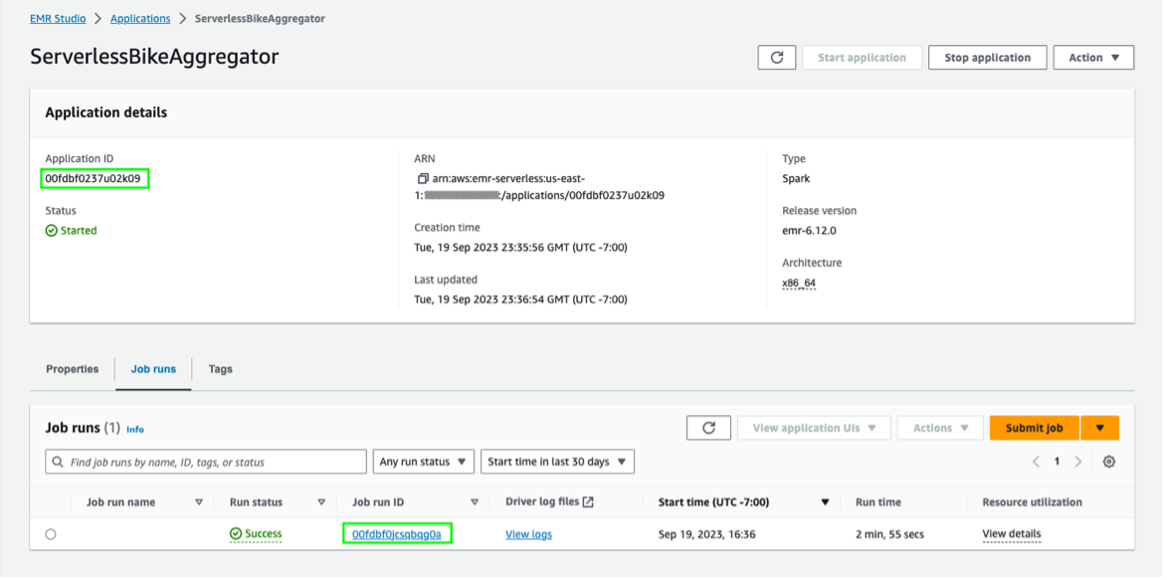Viewport: 1167px width, 580px height.
Task: Go to Applications breadcrumb link
Action: click(x=140, y=18)
